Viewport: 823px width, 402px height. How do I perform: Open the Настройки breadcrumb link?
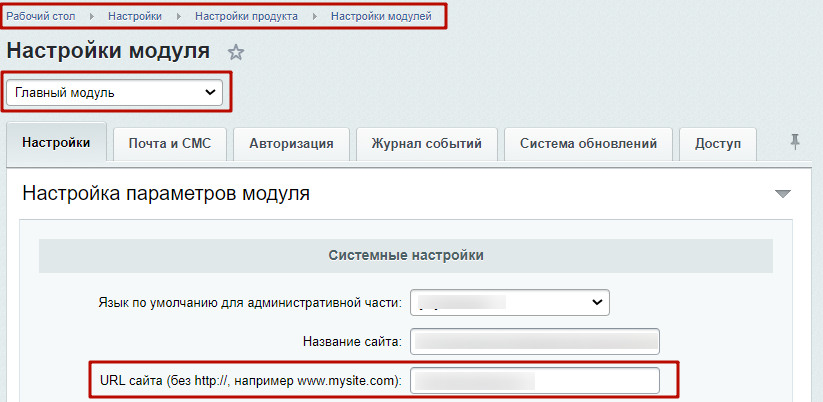coord(135,17)
